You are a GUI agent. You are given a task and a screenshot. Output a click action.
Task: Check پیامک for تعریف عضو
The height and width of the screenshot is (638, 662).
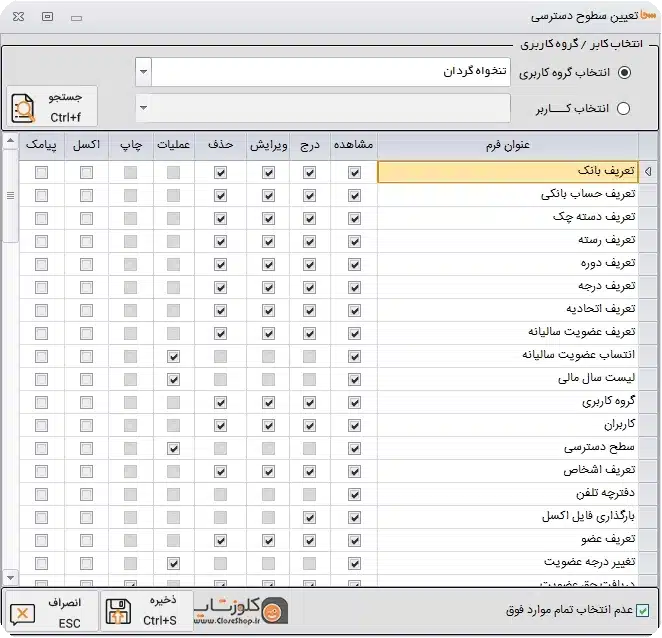41,540
